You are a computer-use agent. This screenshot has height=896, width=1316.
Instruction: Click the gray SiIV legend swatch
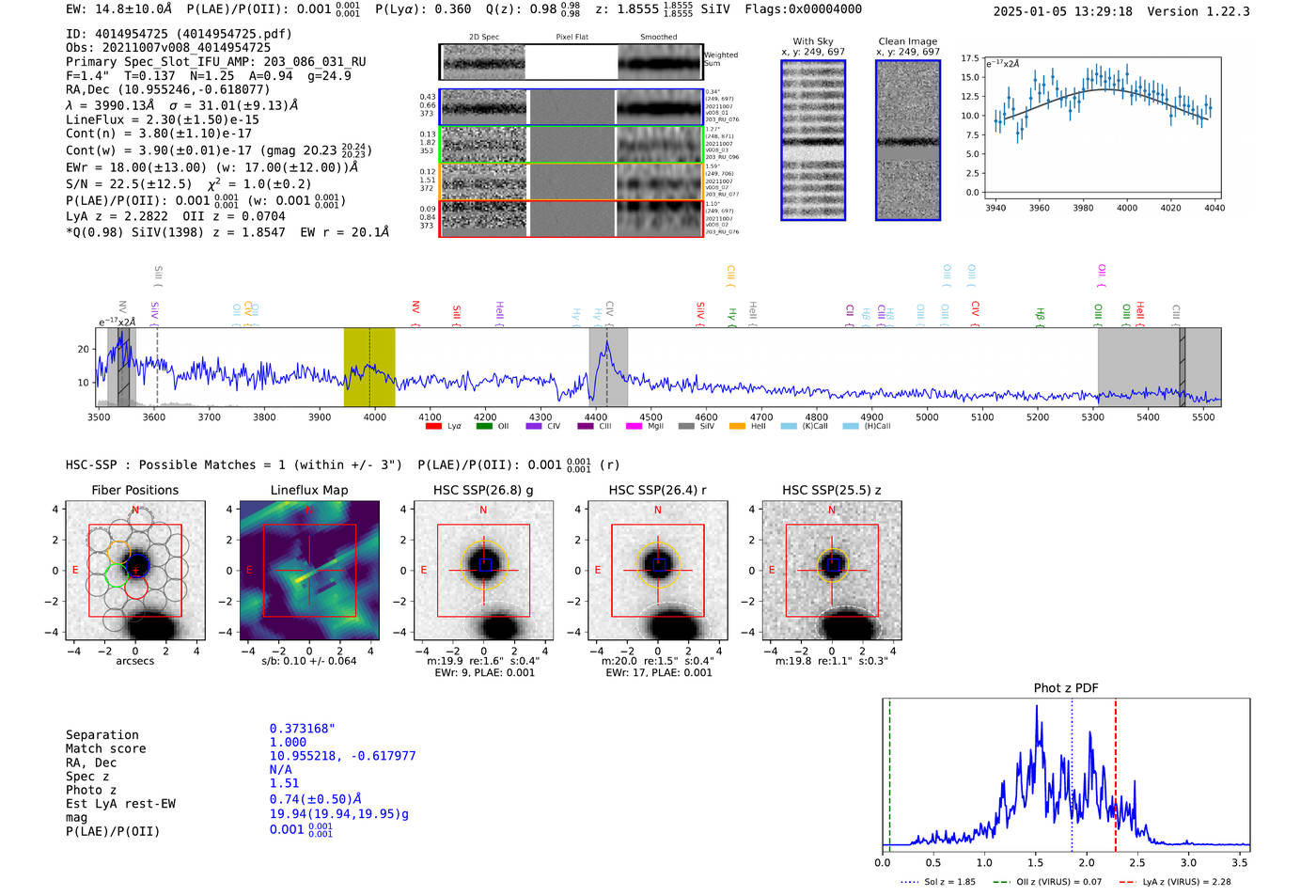coord(685,427)
